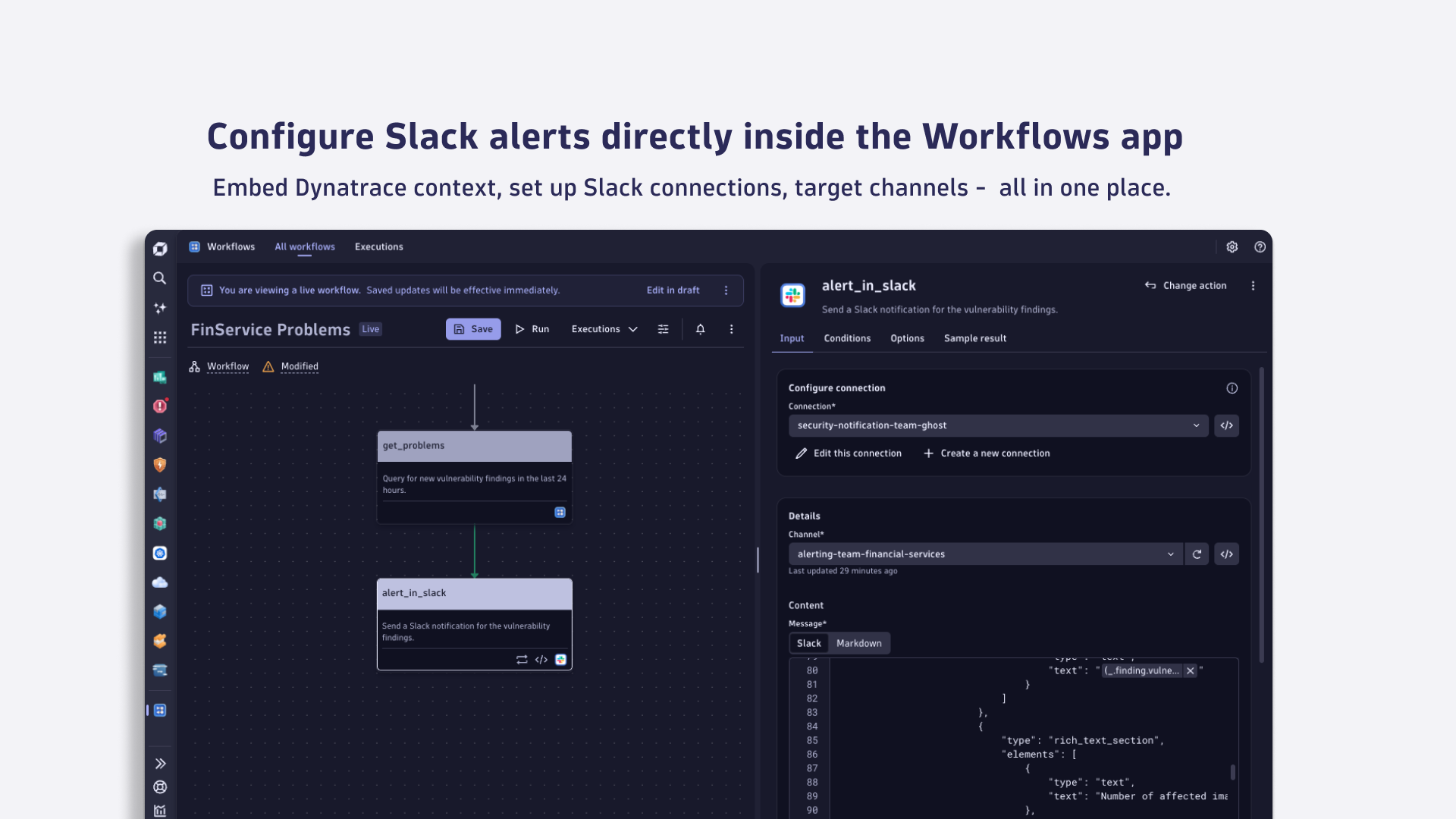1456x819 pixels.
Task: Click Edit this connection
Action: pos(849,453)
